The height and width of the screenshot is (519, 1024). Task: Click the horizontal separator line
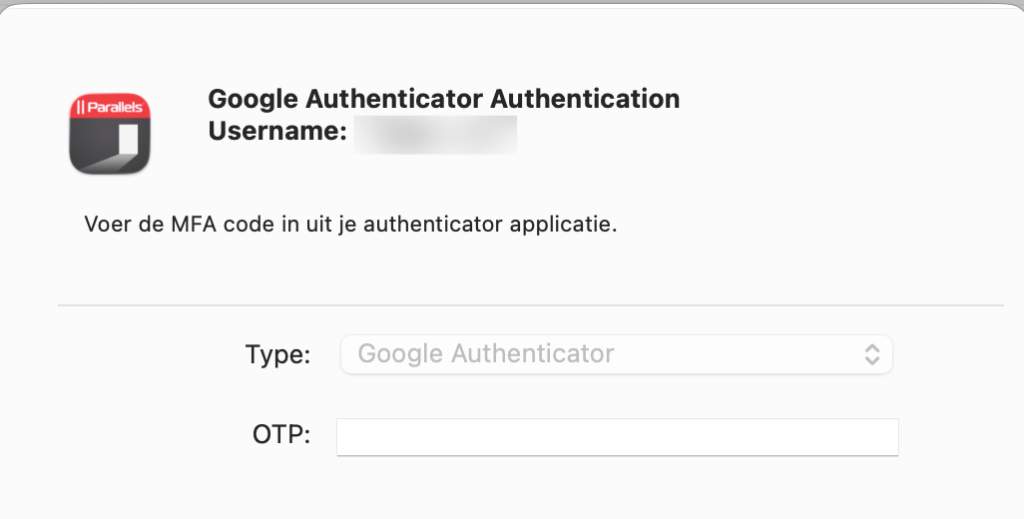point(530,304)
